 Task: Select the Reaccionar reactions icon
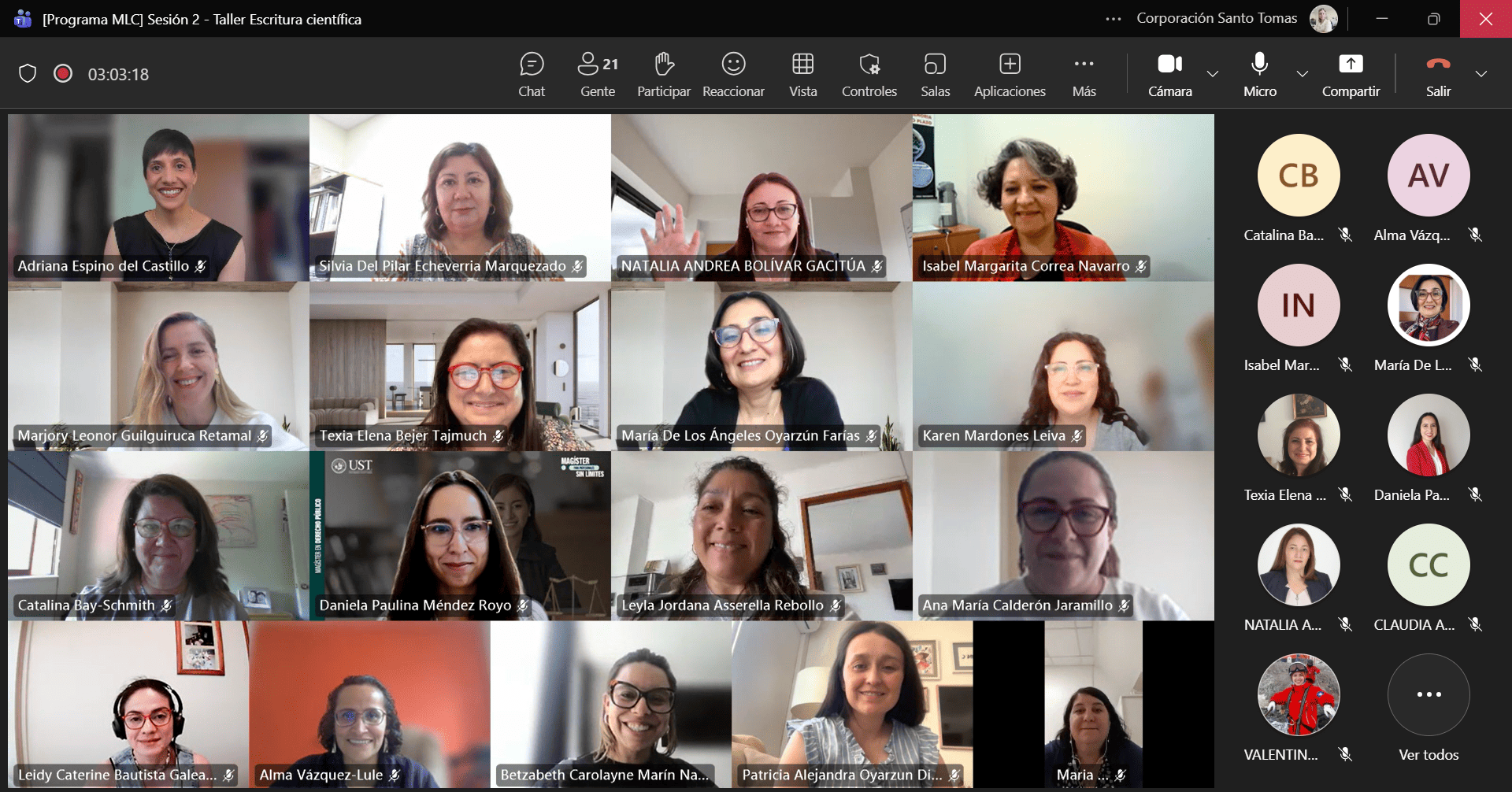click(x=732, y=73)
